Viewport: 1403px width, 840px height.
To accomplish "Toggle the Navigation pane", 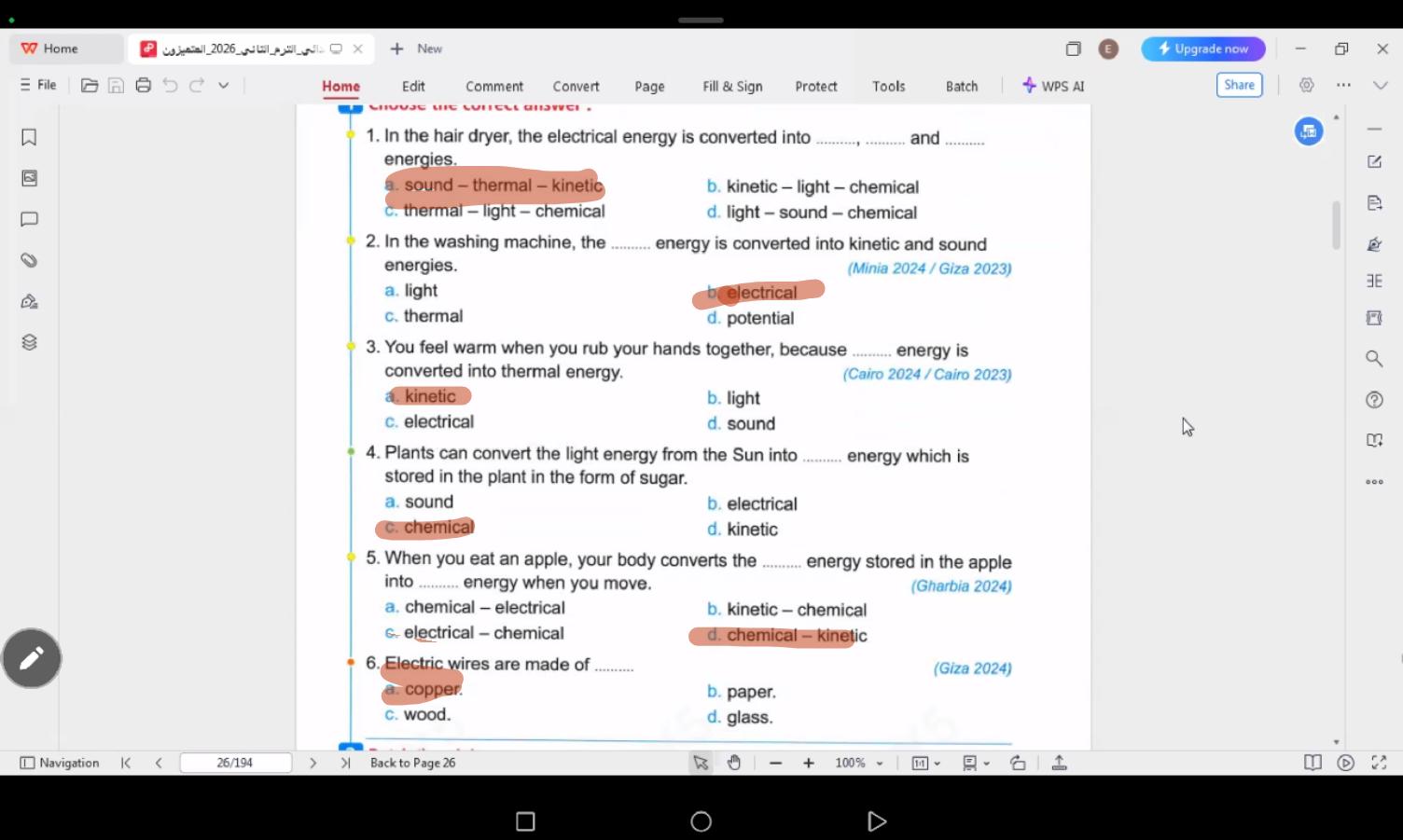I will click(60, 763).
